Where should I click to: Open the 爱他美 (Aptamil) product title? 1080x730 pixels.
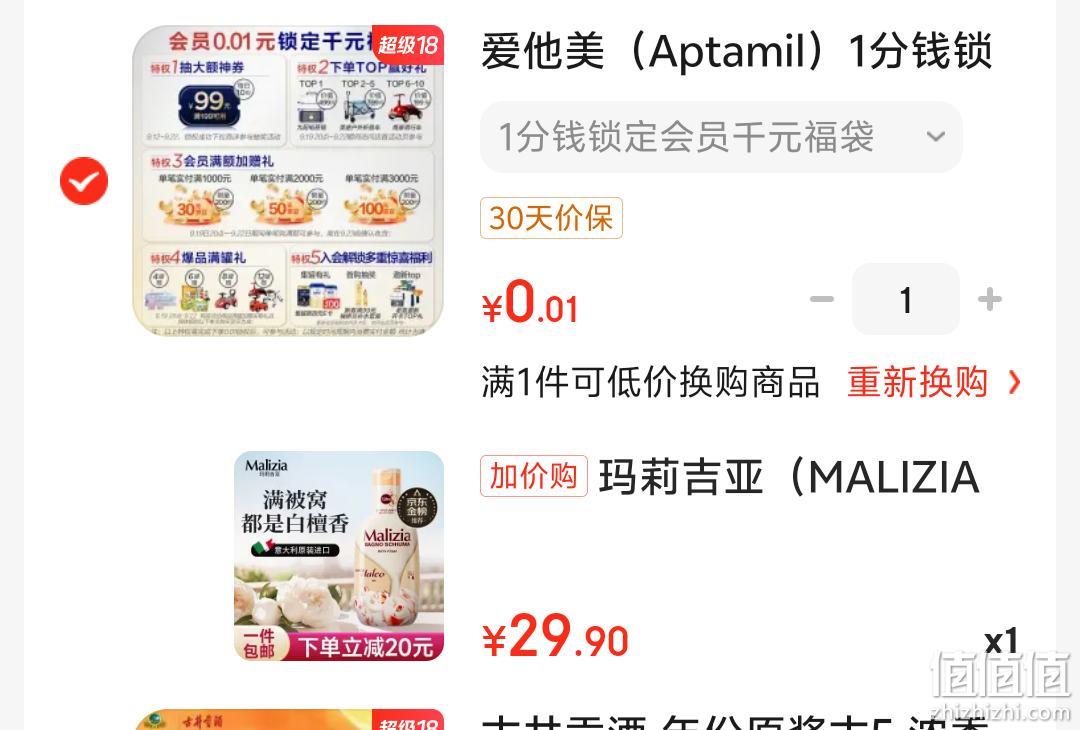pyautogui.click(x=737, y=52)
